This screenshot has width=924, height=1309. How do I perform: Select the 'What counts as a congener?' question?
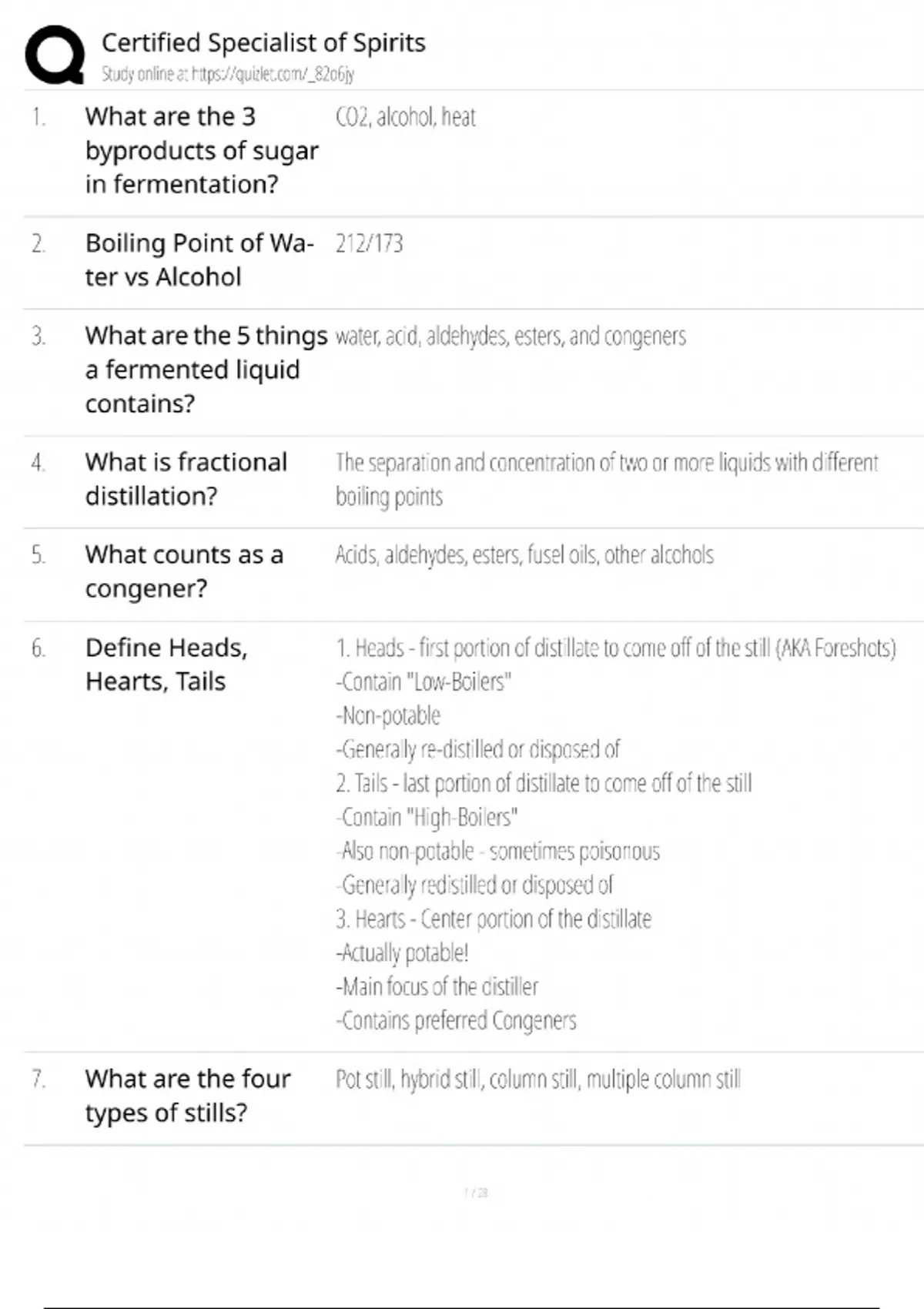(184, 571)
